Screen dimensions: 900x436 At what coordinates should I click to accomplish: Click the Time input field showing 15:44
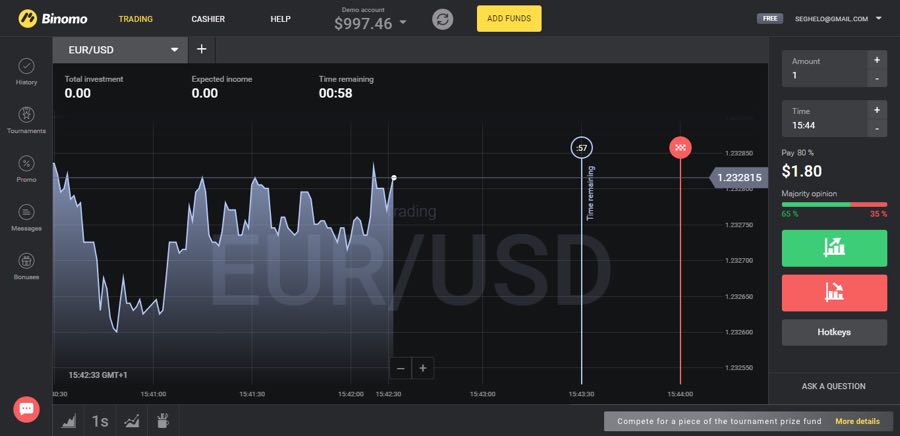point(824,119)
